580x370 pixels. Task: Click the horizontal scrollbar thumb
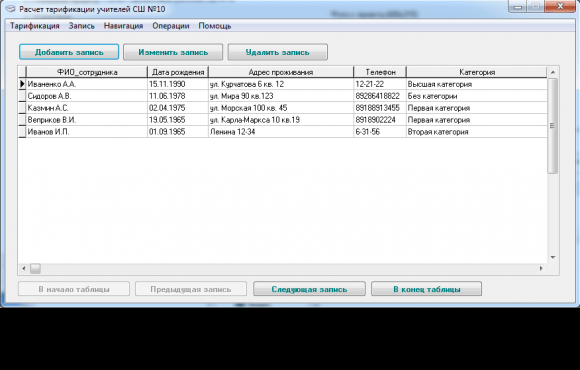(x=36, y=268)
